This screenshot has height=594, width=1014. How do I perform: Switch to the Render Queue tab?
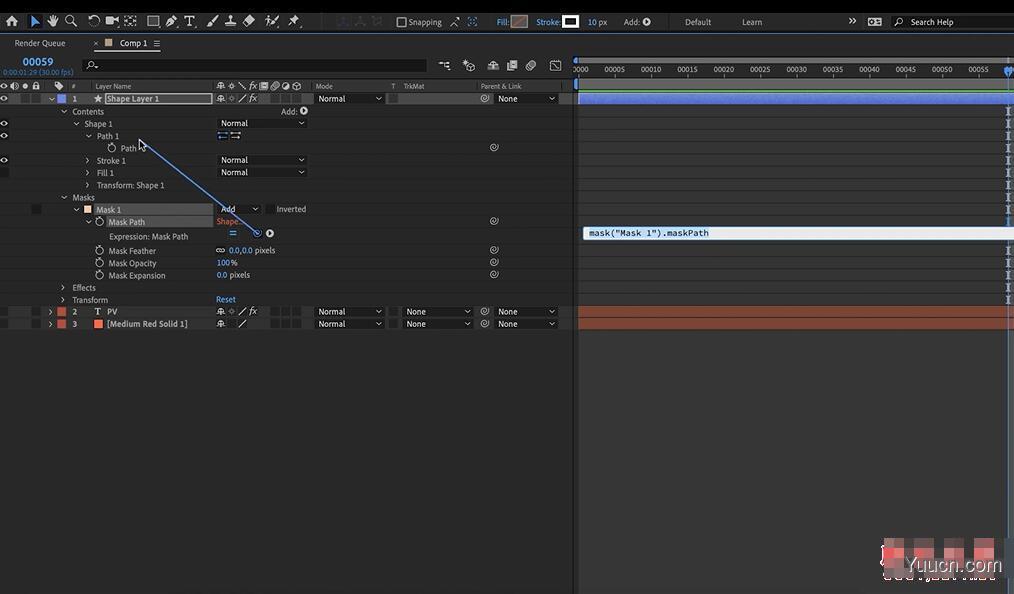40,43
